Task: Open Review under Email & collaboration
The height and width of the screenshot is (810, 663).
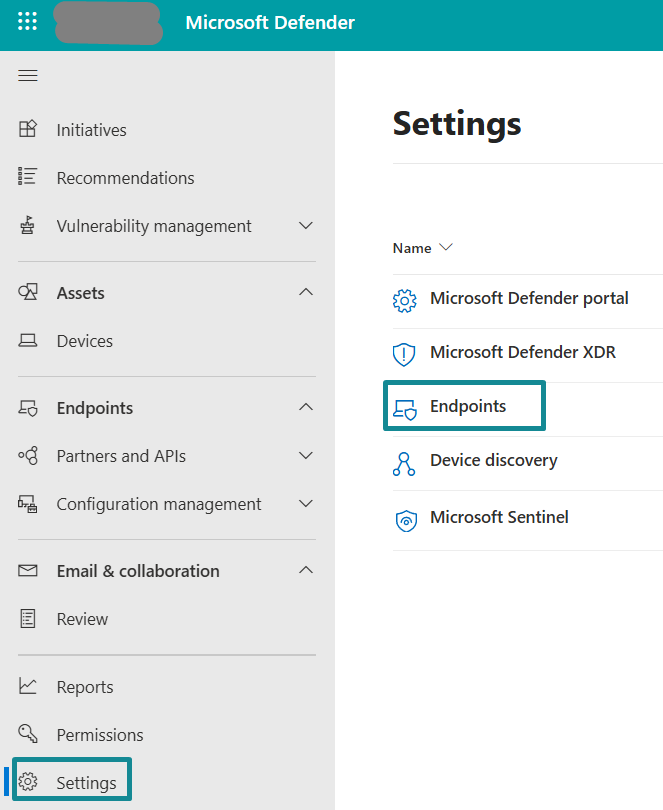Action: [82, 619]
